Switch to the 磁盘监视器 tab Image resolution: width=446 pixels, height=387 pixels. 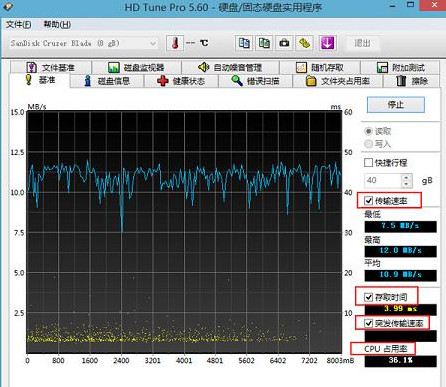136,67
